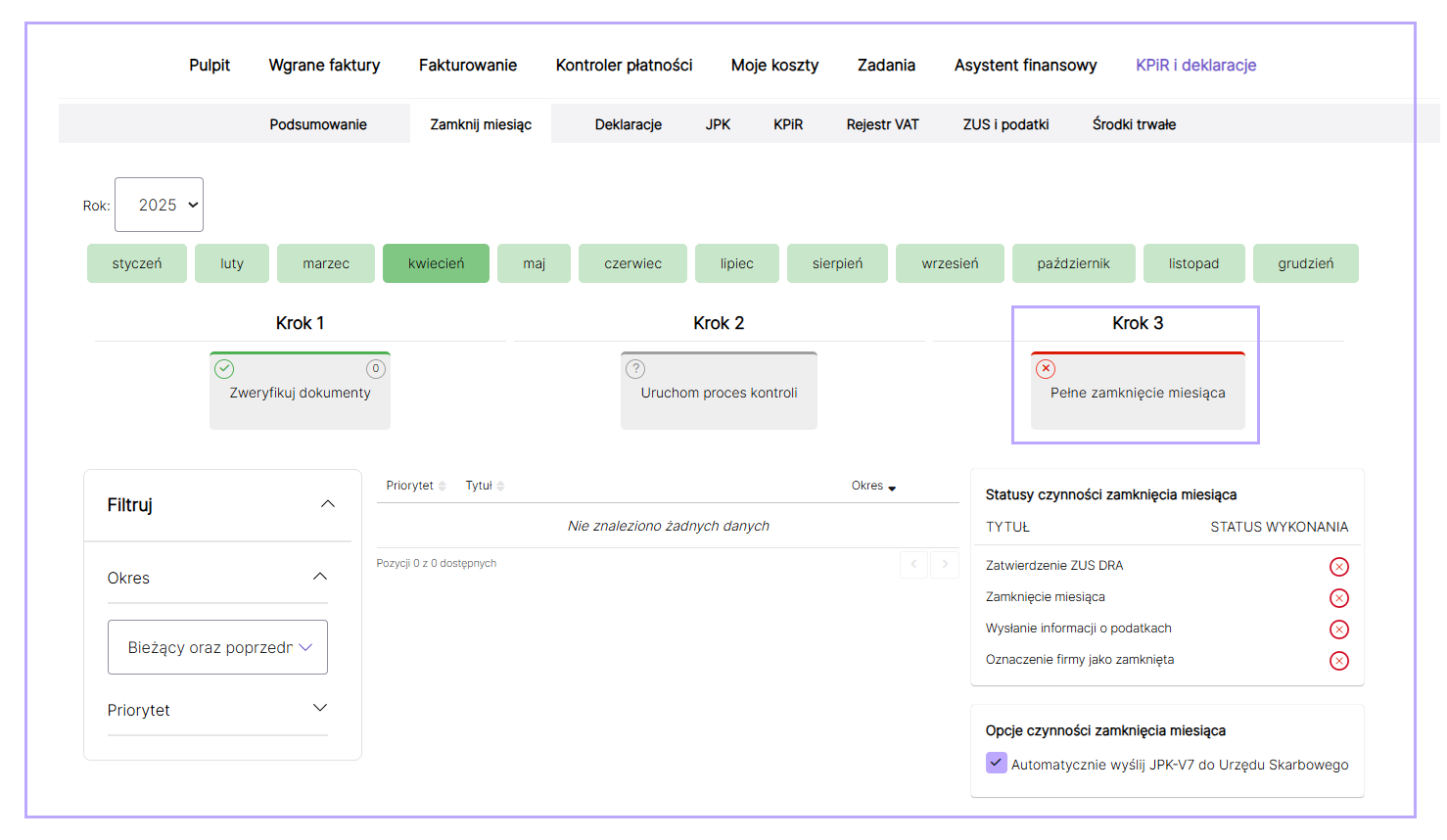Click the 'Krok 1' heading
Image resolution: width=1447 pixels, height=840 pixels.
tap(300, 323)
